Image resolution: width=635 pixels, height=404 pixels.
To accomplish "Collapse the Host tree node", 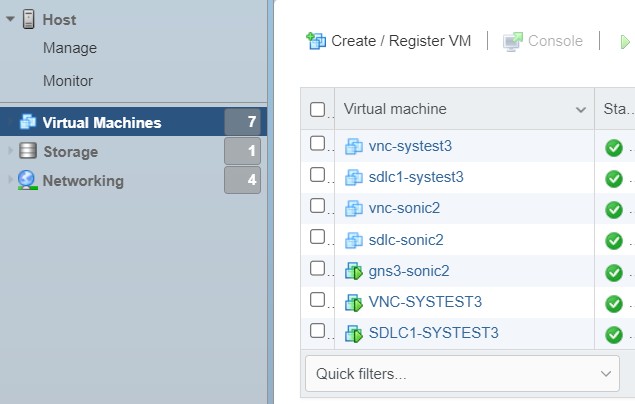I will [x=10, y=19].
